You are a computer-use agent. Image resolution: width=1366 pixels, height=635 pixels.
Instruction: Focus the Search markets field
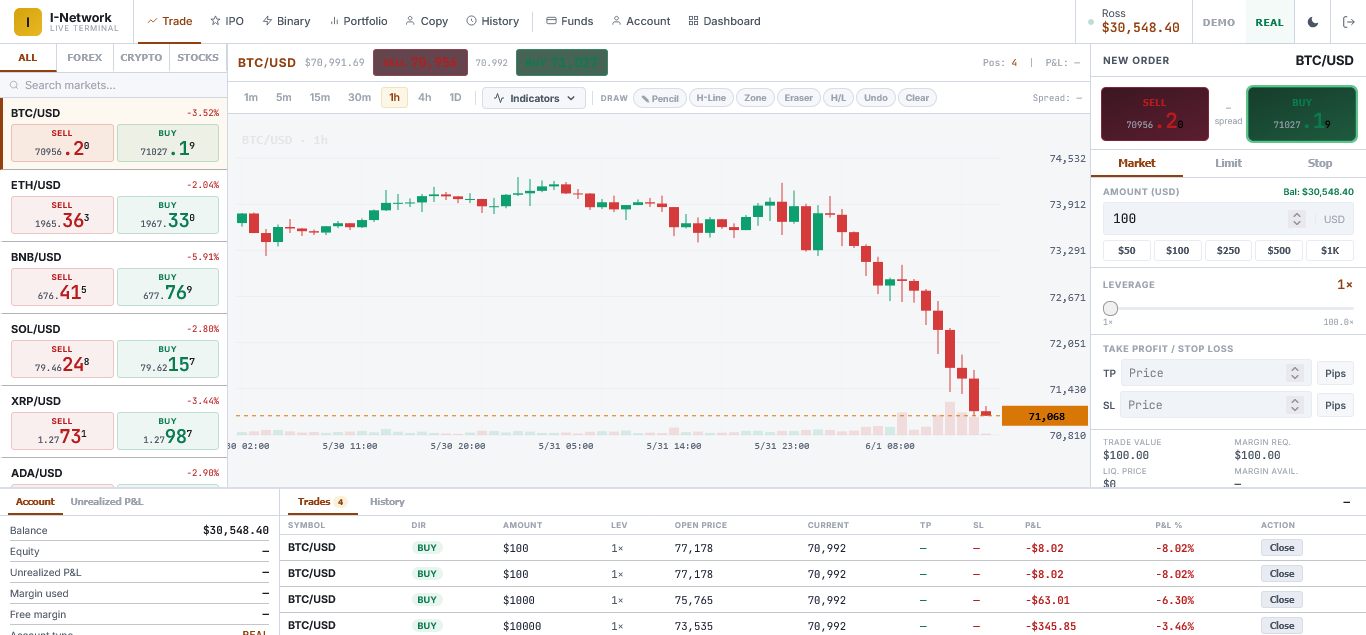[x=113, y=86]
